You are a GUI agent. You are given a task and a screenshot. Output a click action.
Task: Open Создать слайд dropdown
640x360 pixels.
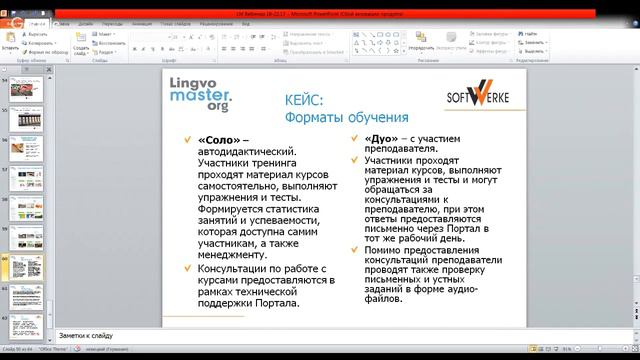(81, 51)
